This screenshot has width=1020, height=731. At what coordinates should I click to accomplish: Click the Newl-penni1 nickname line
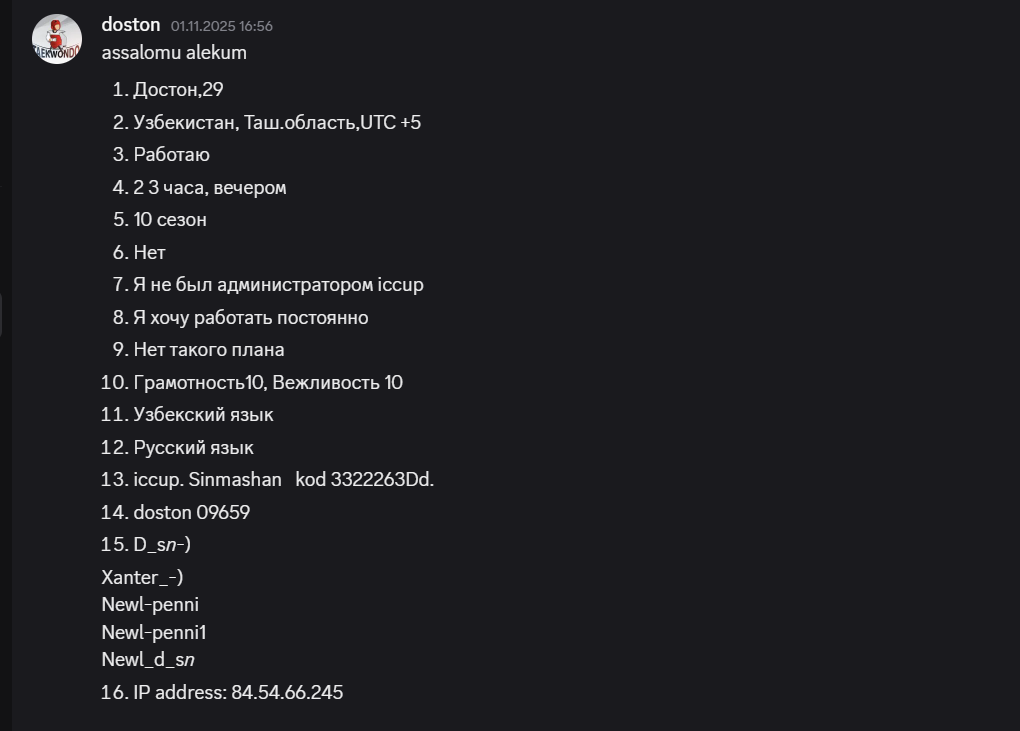(x=153, y=632)
